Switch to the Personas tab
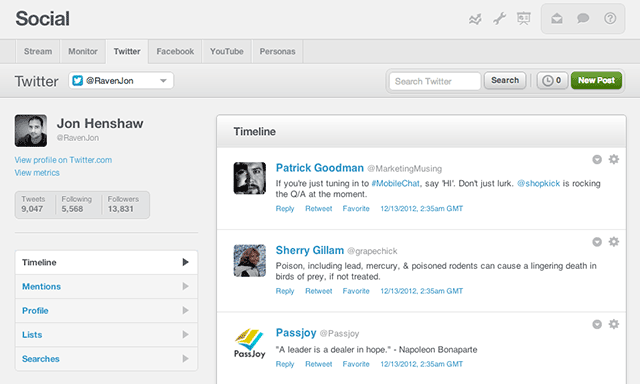This screenshot has width=640, height=384. (278, 51)
